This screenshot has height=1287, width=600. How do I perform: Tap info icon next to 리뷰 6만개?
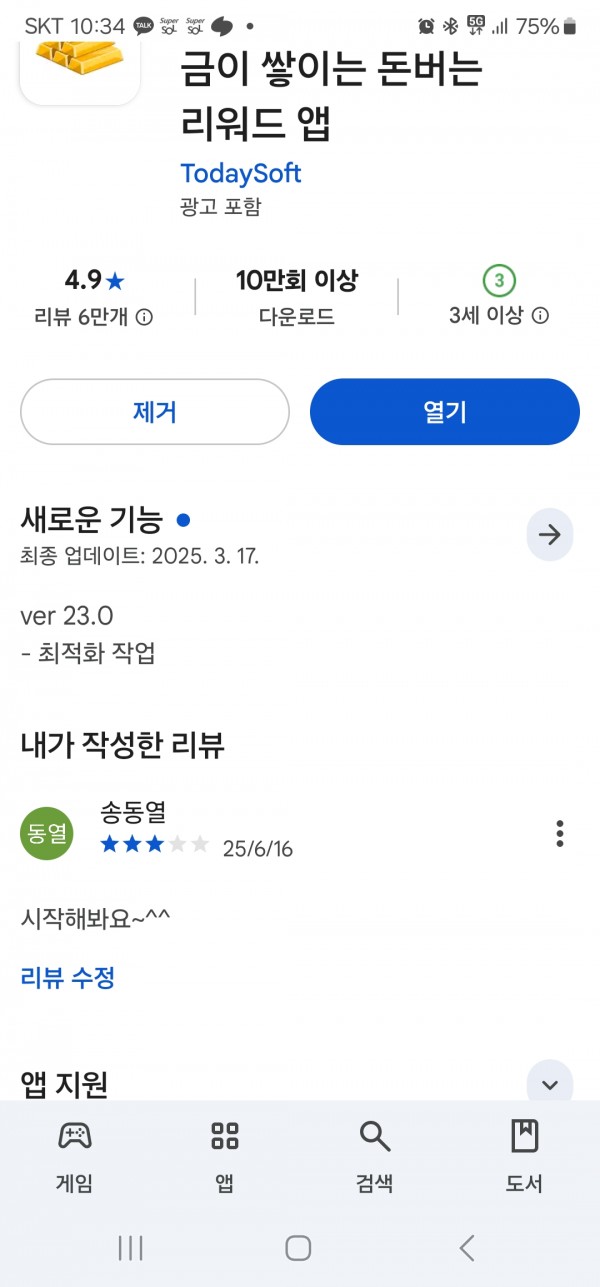tap(144, 316)
